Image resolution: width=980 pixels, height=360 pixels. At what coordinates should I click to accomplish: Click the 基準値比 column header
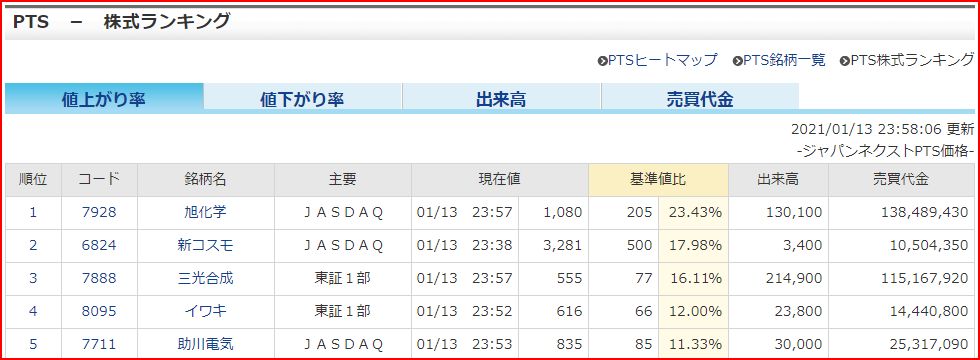pyautogui.click(x=658, y=180)
